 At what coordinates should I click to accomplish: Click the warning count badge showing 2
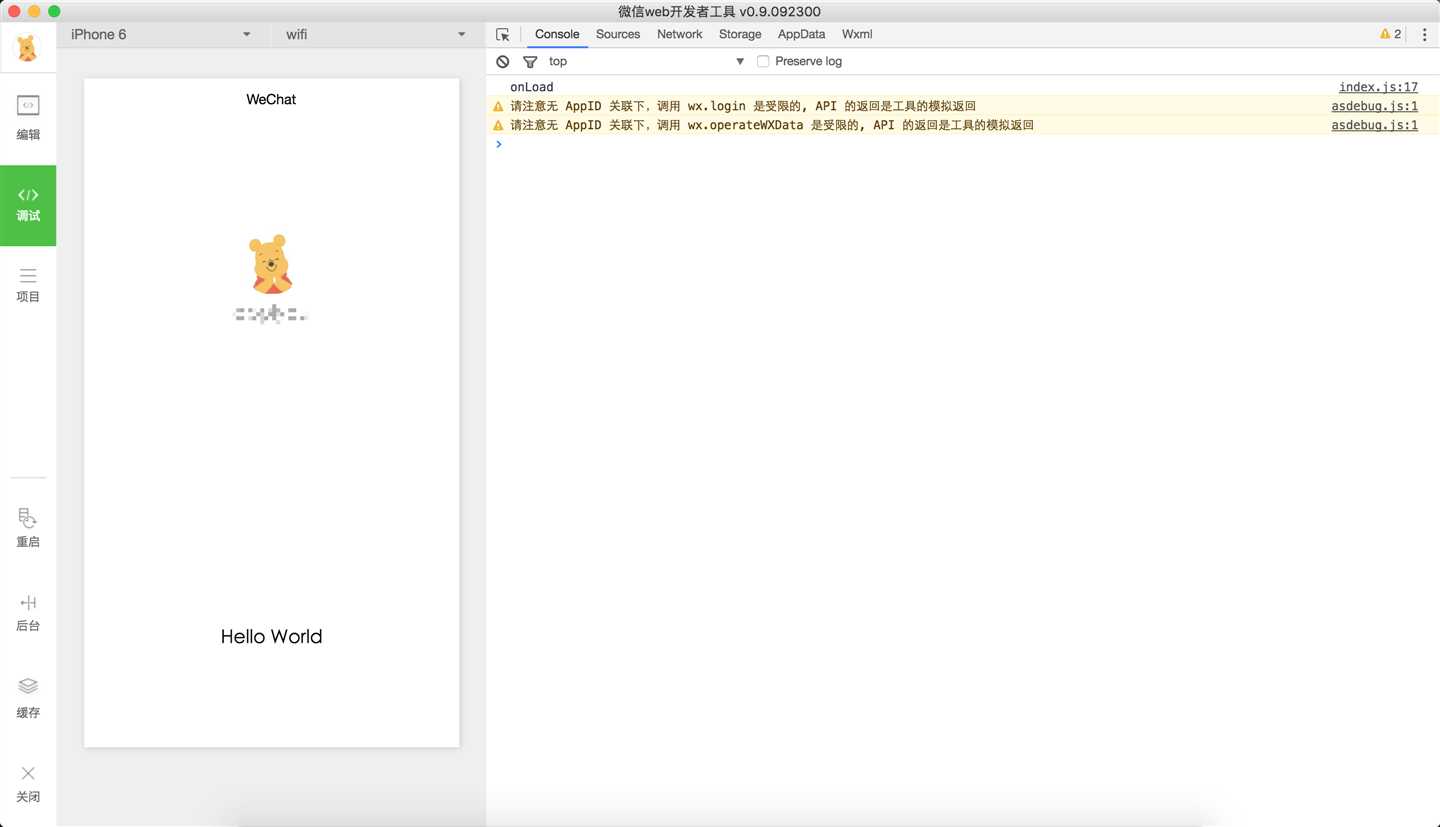(x=1390, y=34)
